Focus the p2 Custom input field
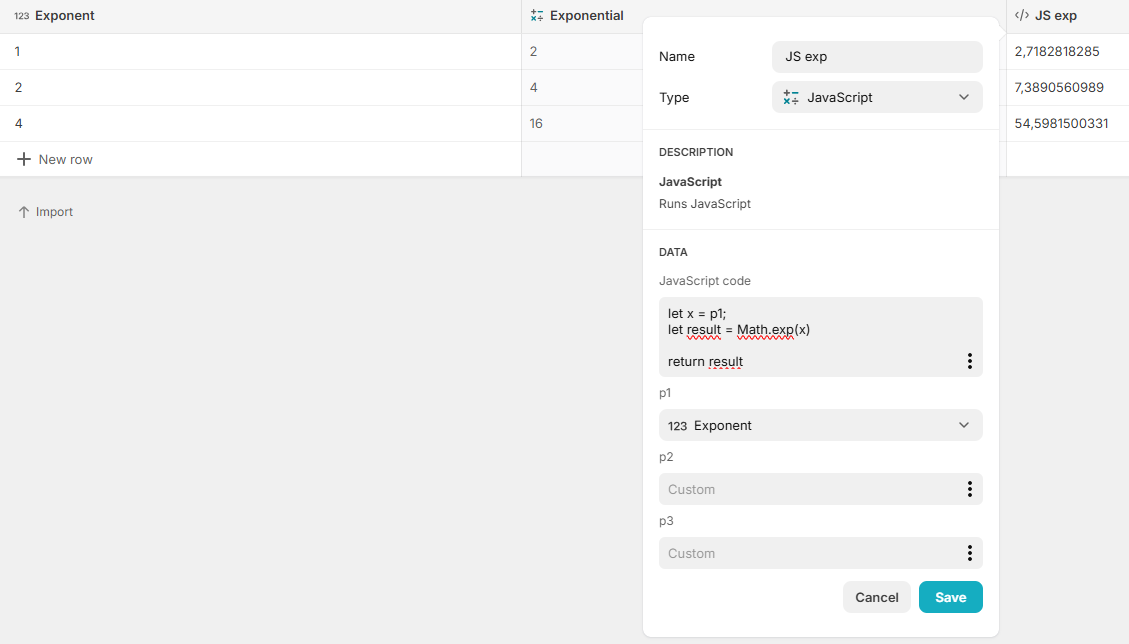 (805, 489)
